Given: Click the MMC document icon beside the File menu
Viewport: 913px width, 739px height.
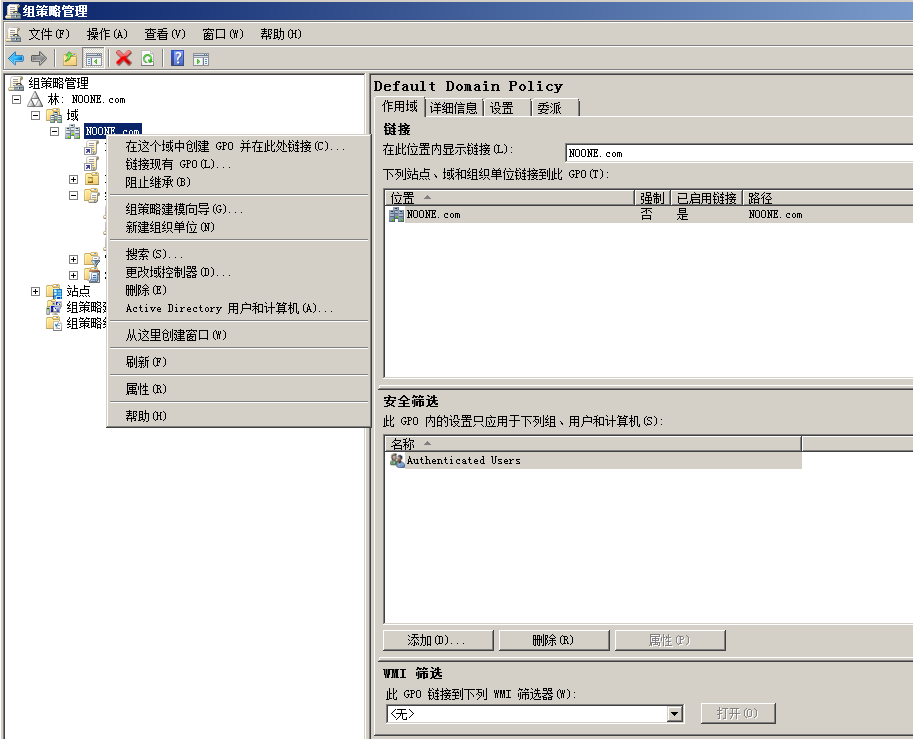Looking at the screenshot, I should (14, 34).
